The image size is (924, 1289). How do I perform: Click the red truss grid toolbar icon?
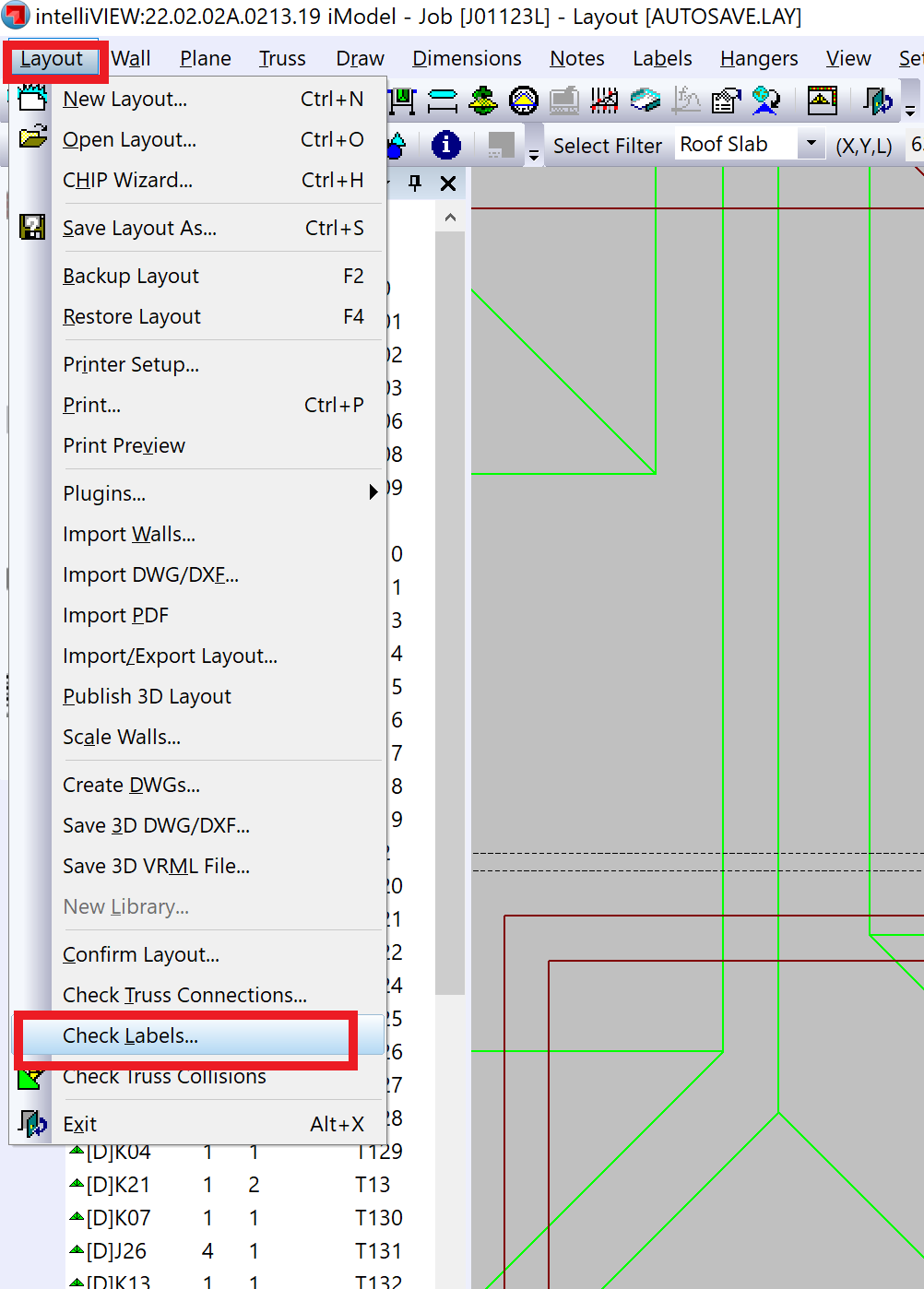pos(604,100)
